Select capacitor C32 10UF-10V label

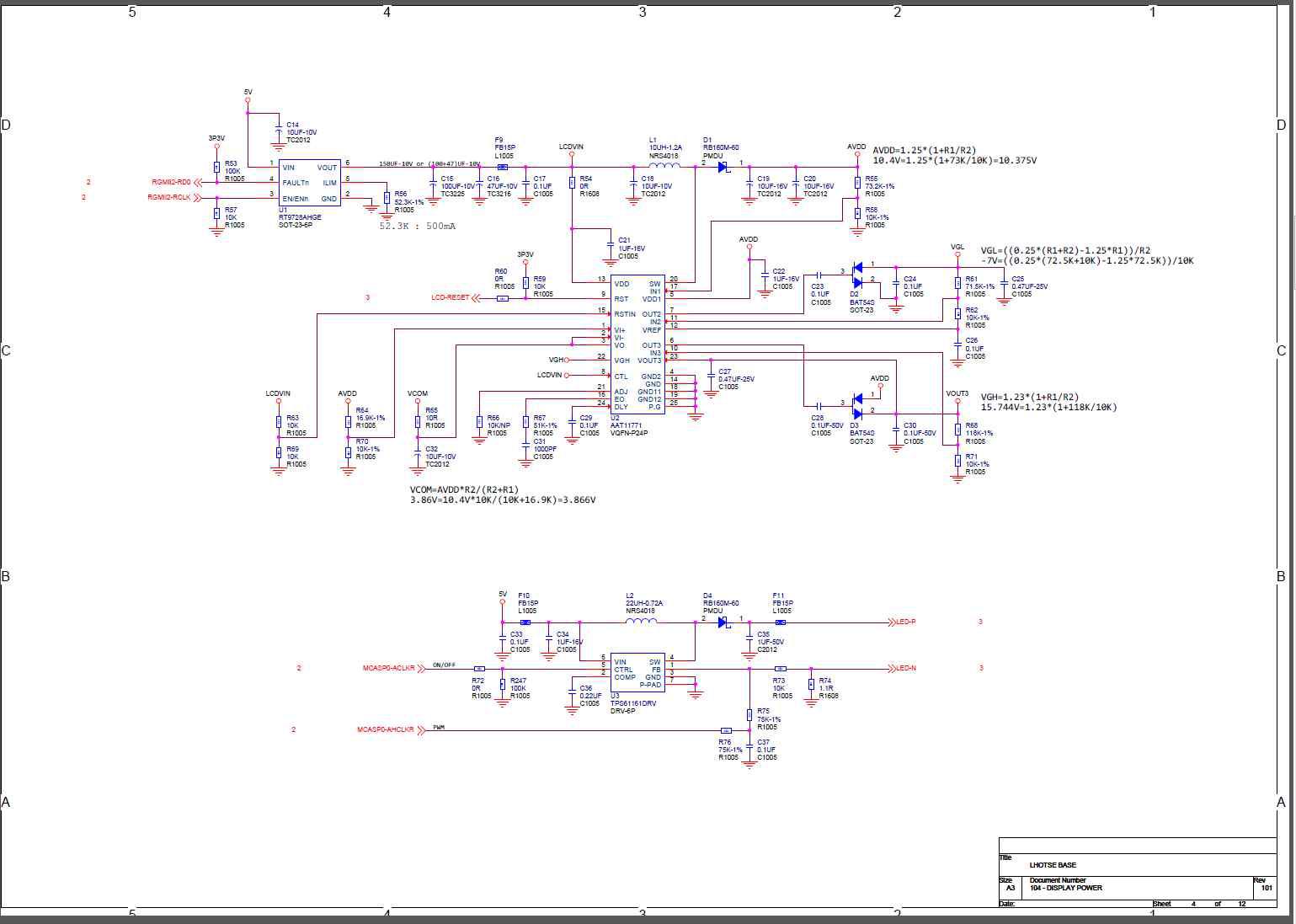click(440, 457)
